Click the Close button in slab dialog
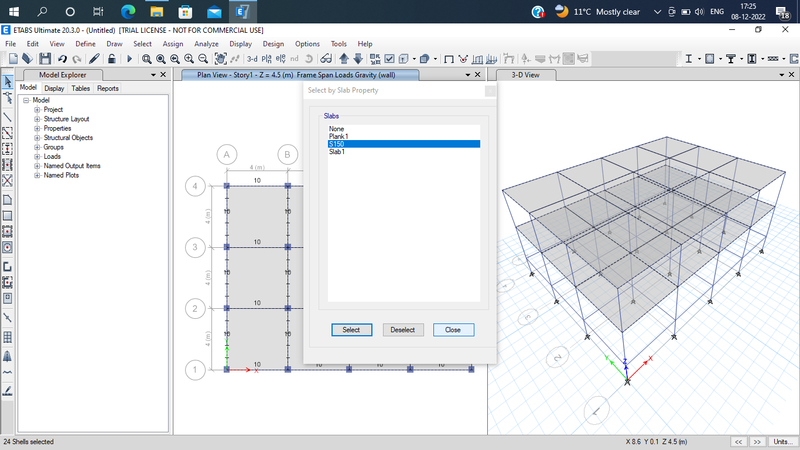The height and width of the screenshot is (450, 800). (x=453, y=330)
